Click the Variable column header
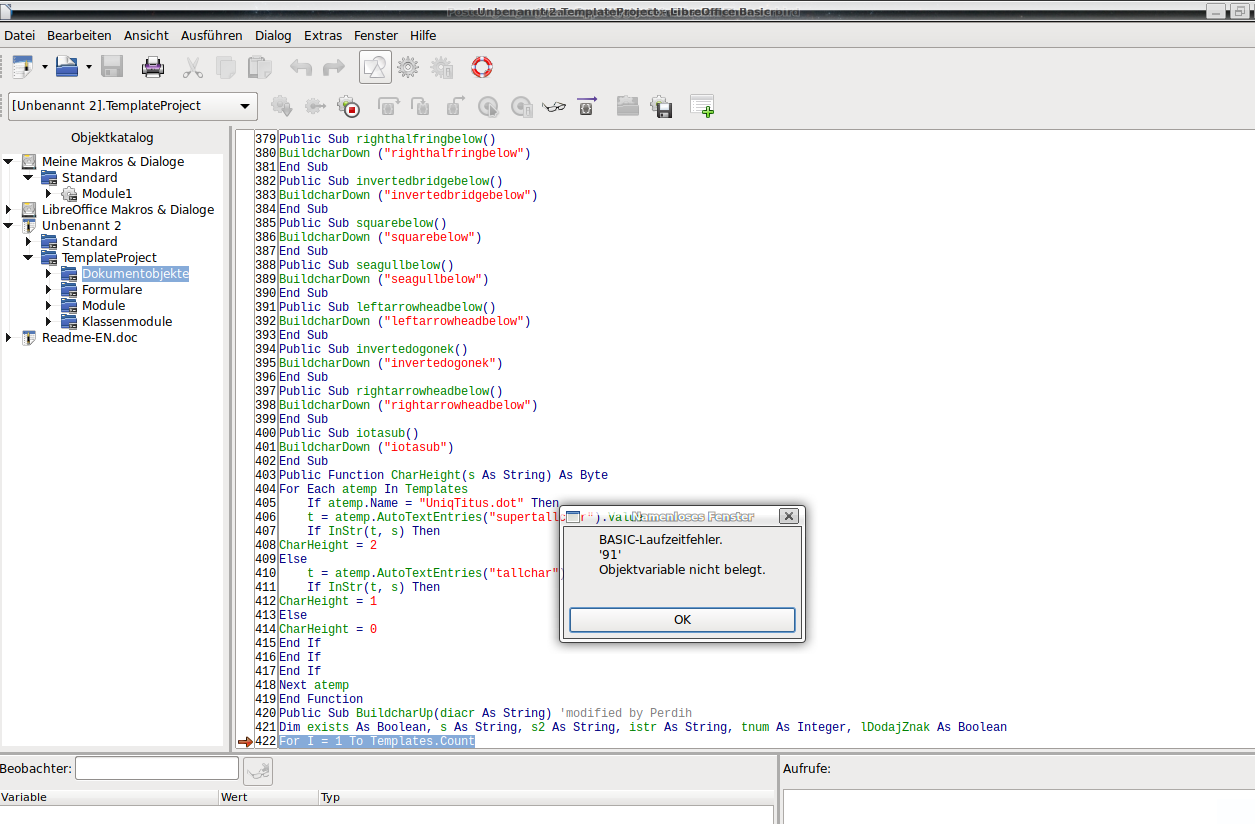Screen dimensions: 1255x824 click(x=109, y=797)
